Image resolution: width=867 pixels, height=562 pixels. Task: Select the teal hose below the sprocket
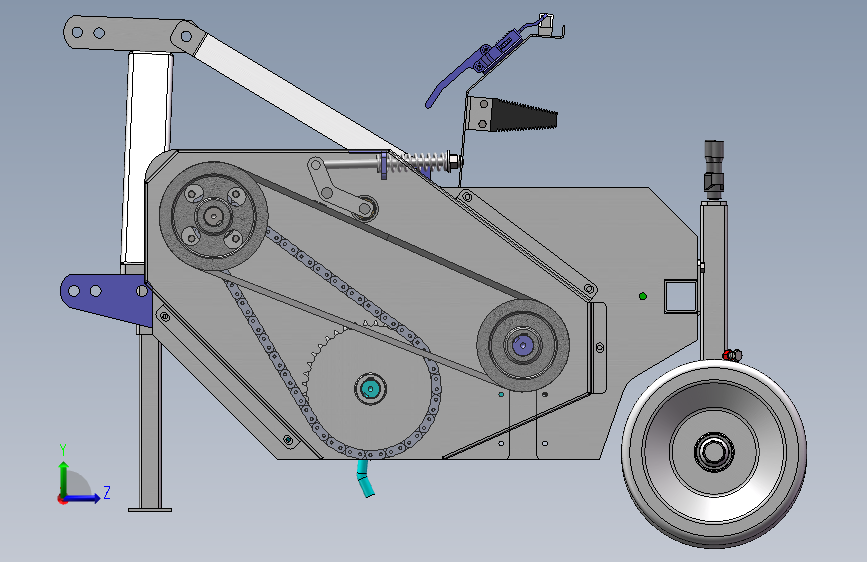pos(364,477)
